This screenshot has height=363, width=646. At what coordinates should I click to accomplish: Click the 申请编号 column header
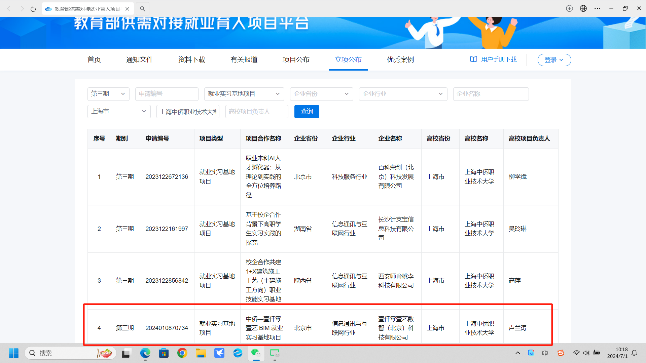pos(157,139)
